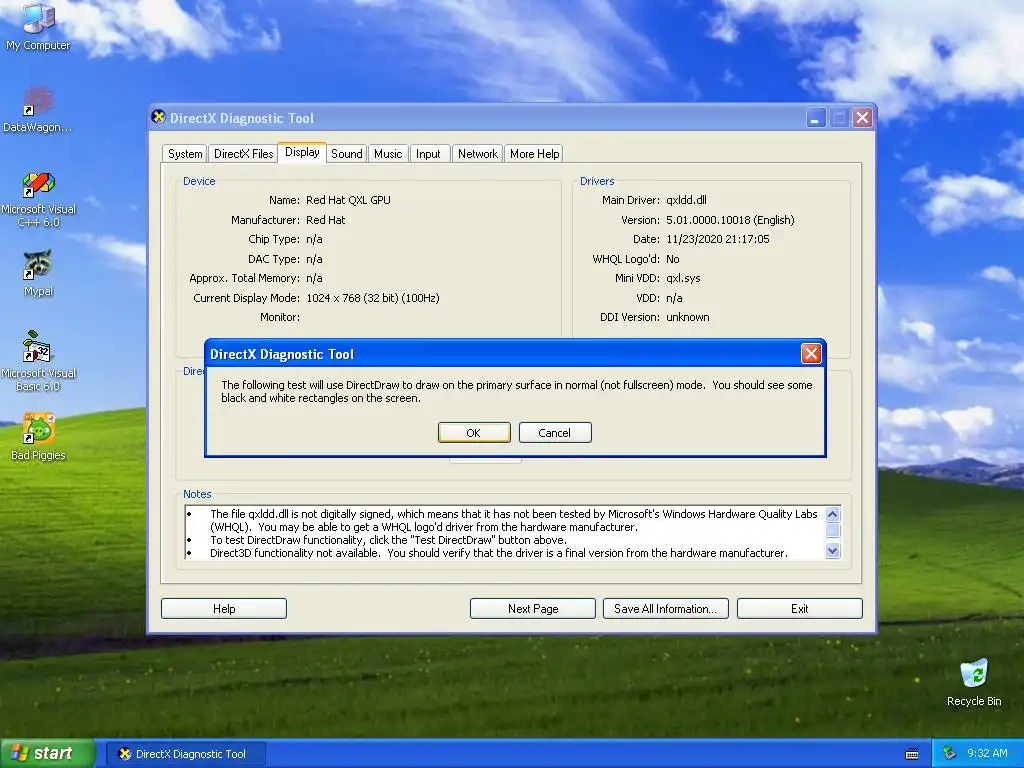Minimize the DirectX Diagnostic Tool window
This screenshot has width=1024, height=768.
(815, 118)
